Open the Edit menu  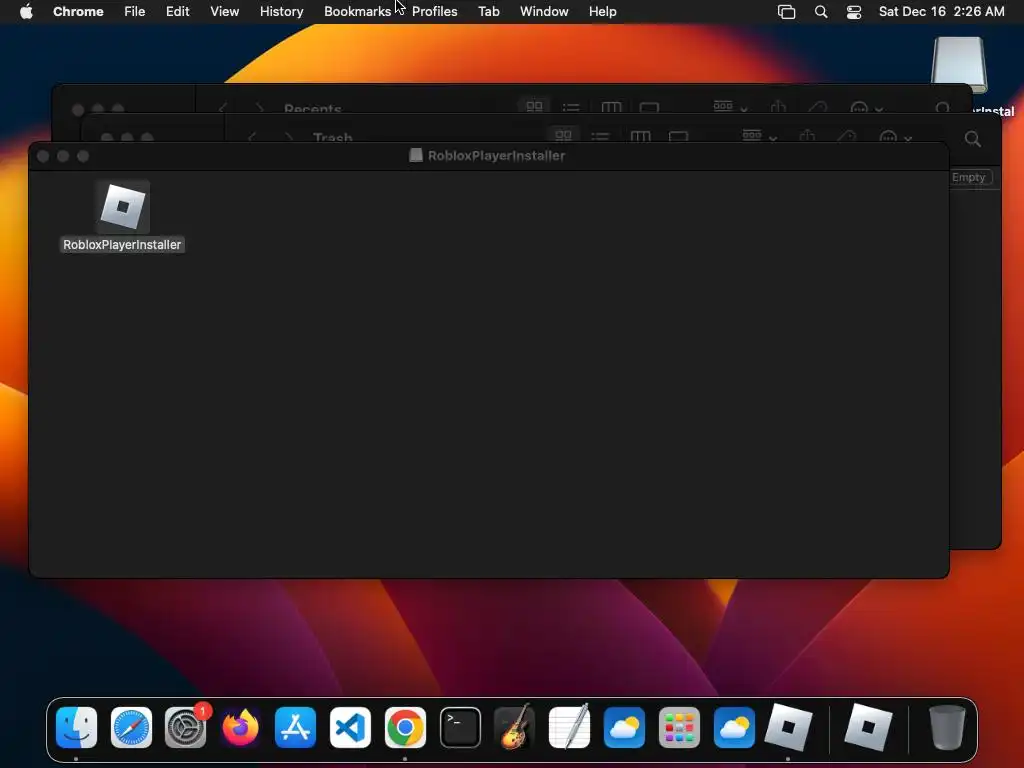coord(178,11)
